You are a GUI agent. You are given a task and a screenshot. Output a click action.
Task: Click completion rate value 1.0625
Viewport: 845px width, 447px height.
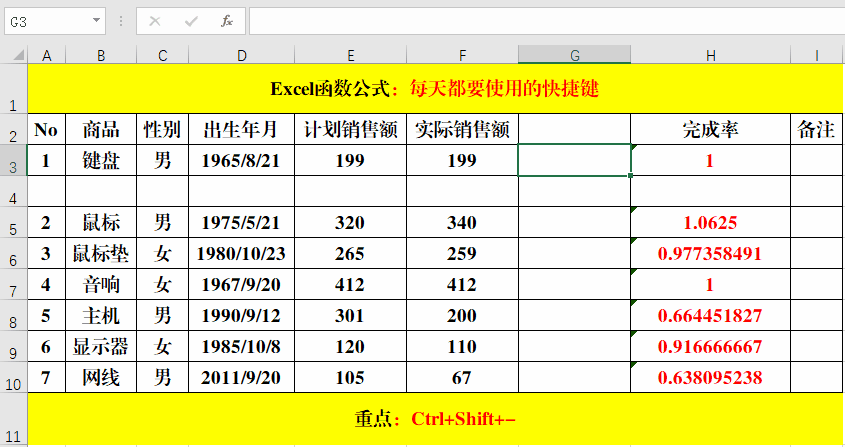pos(711,222)
